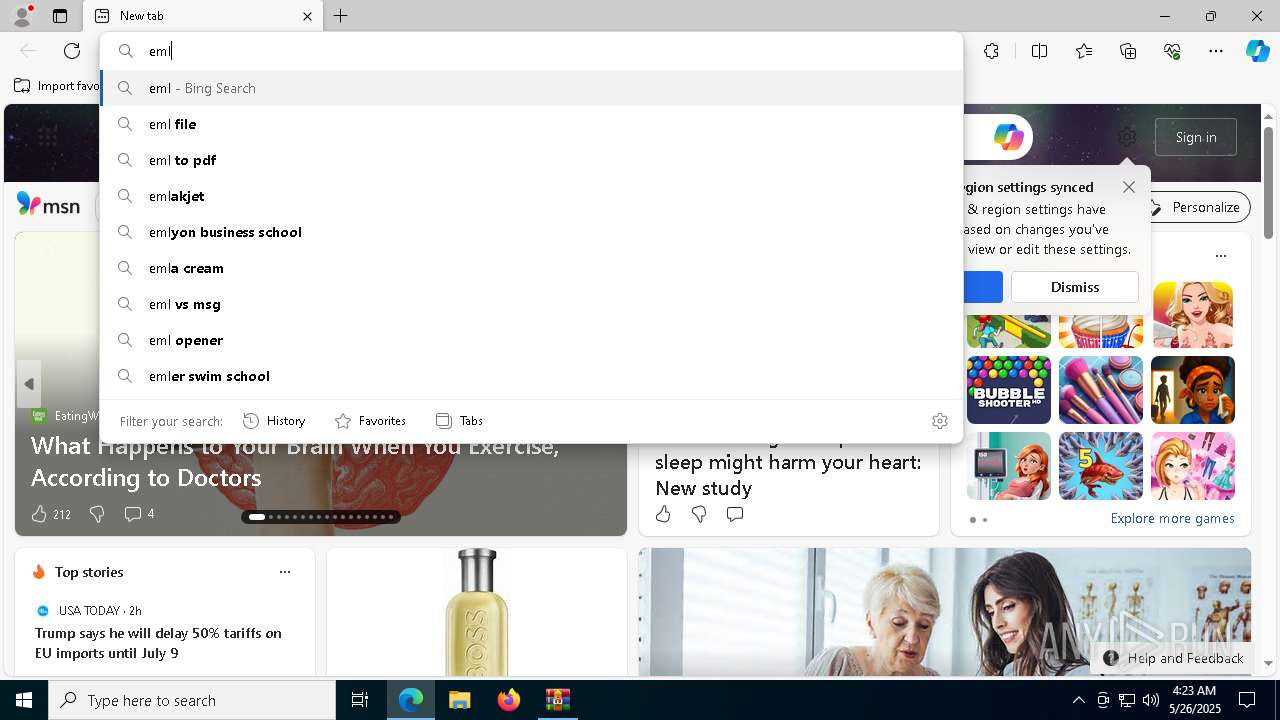Viewport: 1280px width, 720px height.
Task: Dismiss the region settings notice
Action: [x=1075, y=287]
